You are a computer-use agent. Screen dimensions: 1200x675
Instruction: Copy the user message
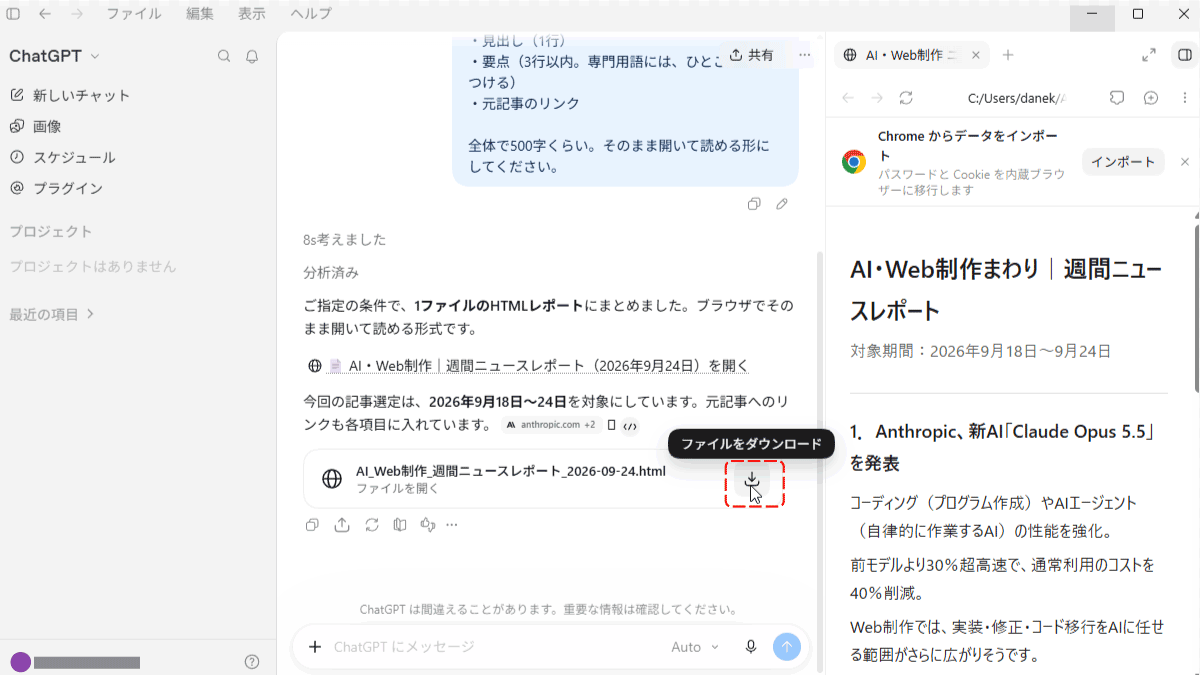(754, 204)
